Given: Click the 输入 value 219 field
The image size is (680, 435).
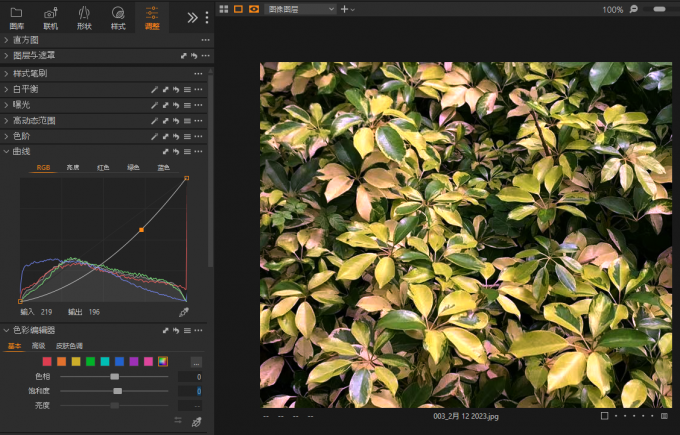Looking at the screenshot, I should point(46,312).
